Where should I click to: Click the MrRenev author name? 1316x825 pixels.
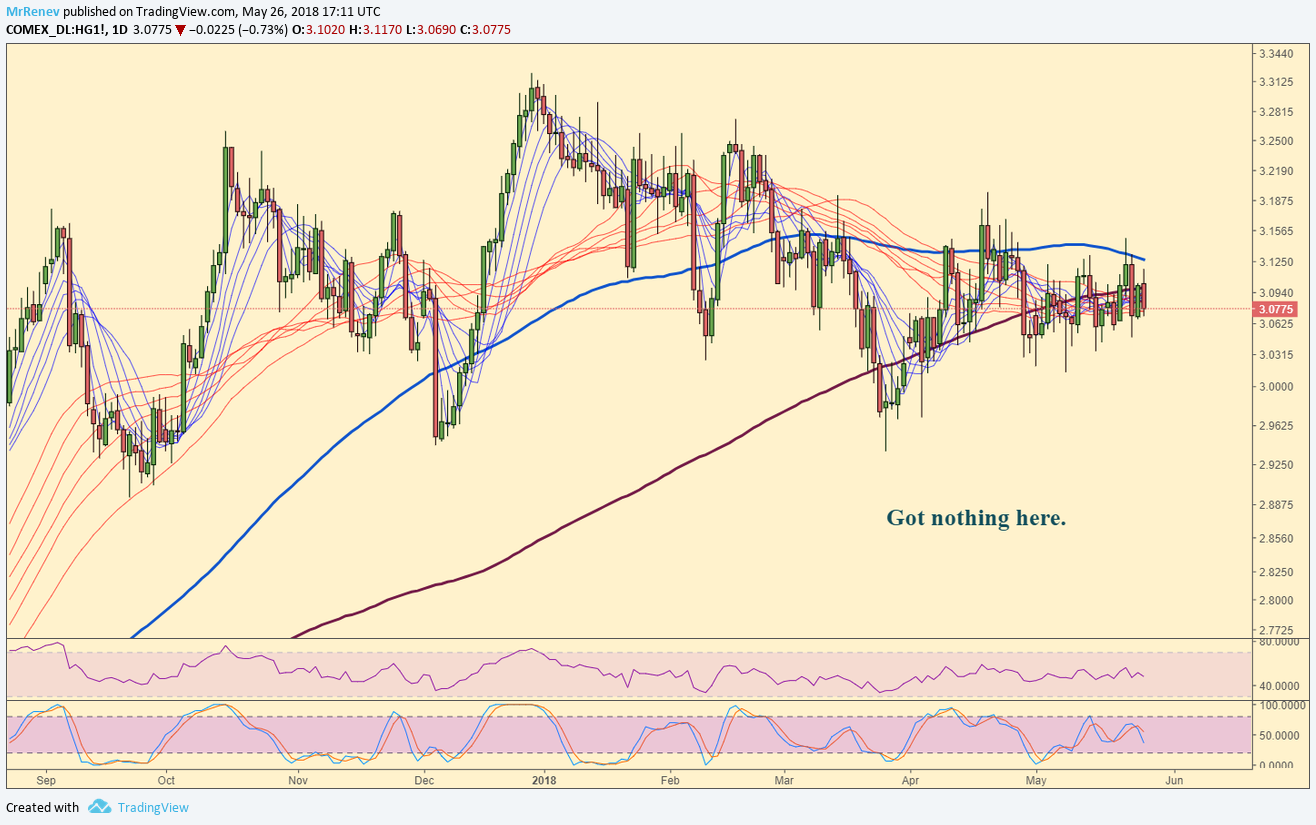click(x=32, y=12)
